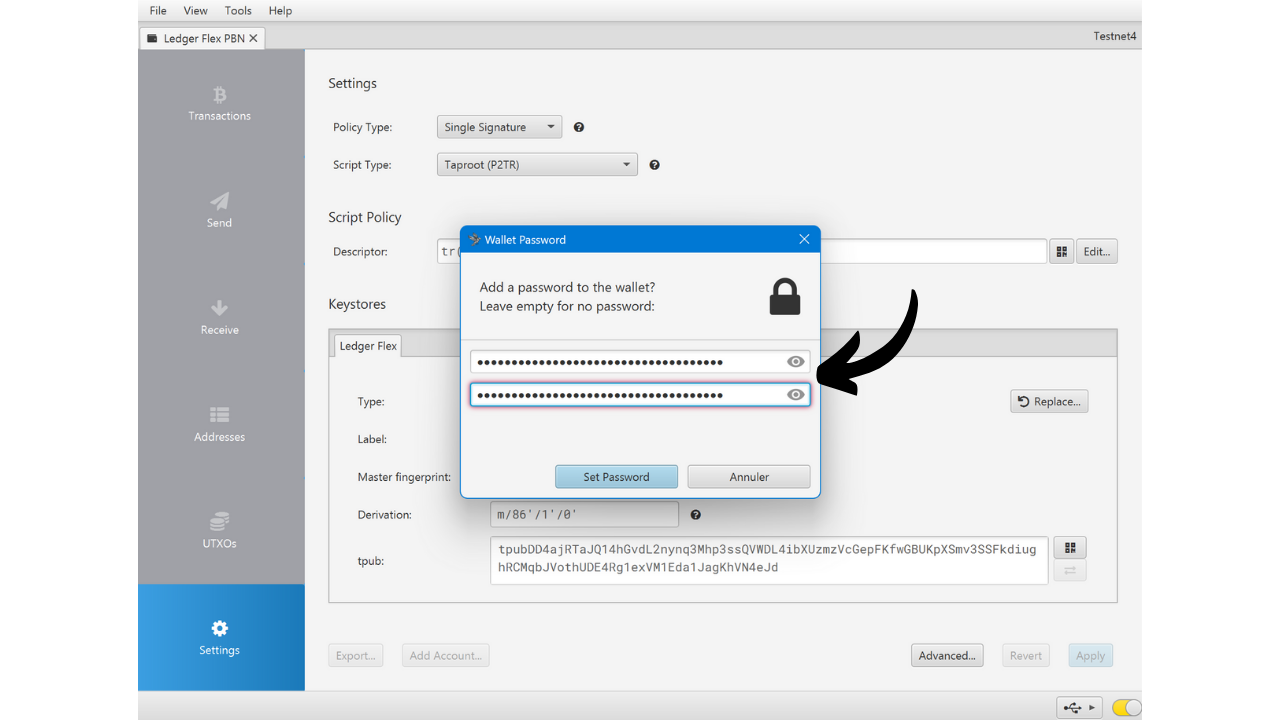Click the Derivation path field

(585, 515)
